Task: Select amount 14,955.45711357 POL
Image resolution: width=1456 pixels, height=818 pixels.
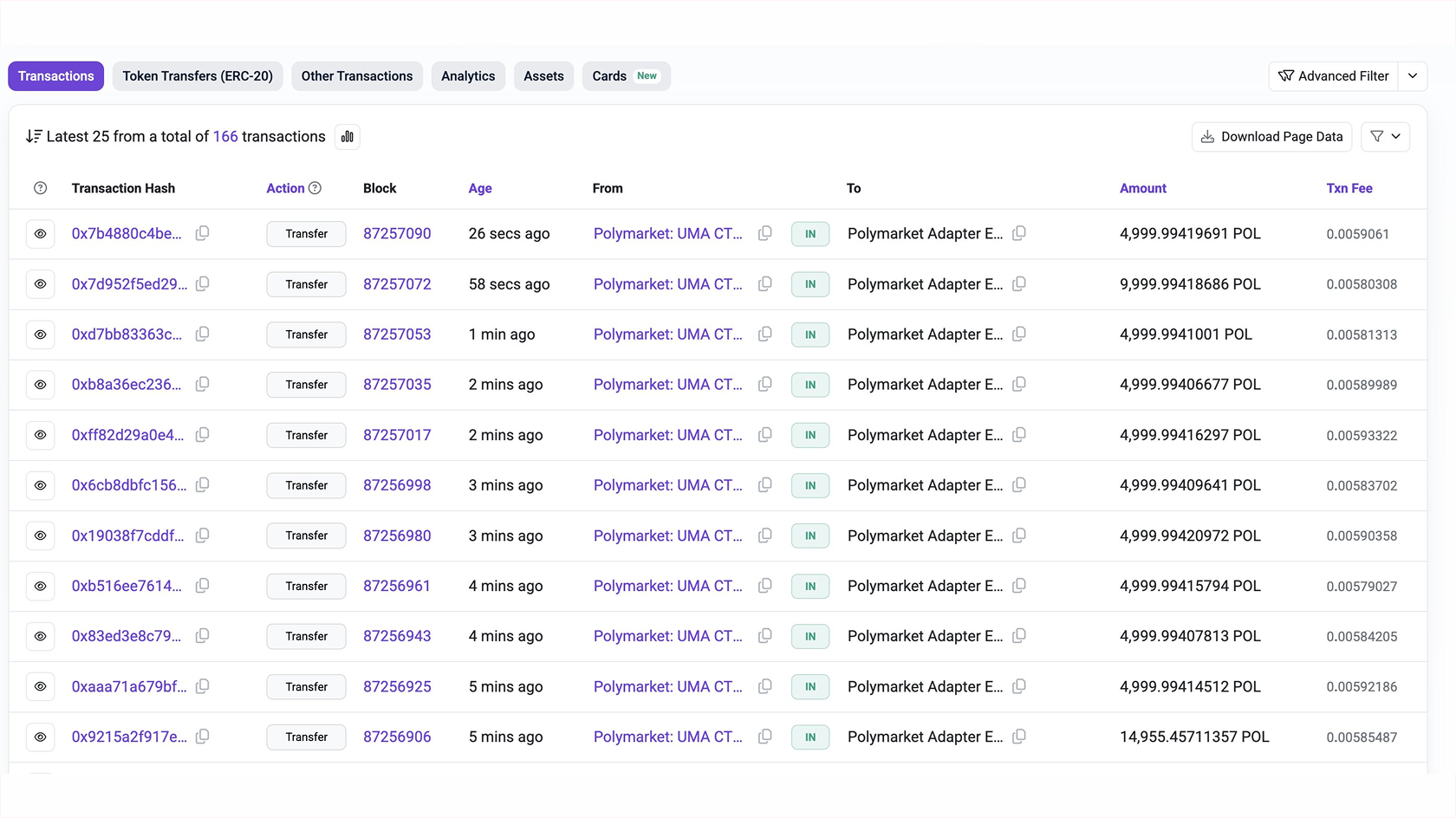Action: pyautogui.click(x=1194, y=737)
